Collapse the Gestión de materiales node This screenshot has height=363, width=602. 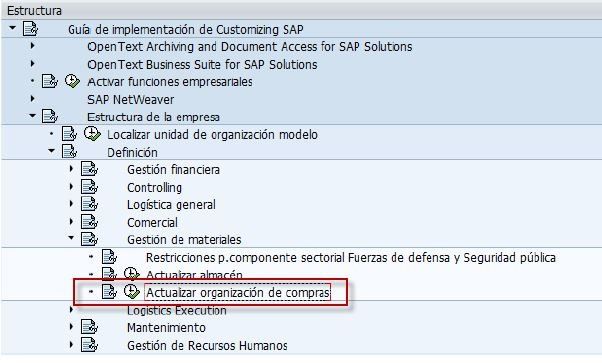click(x=71, y=238)
